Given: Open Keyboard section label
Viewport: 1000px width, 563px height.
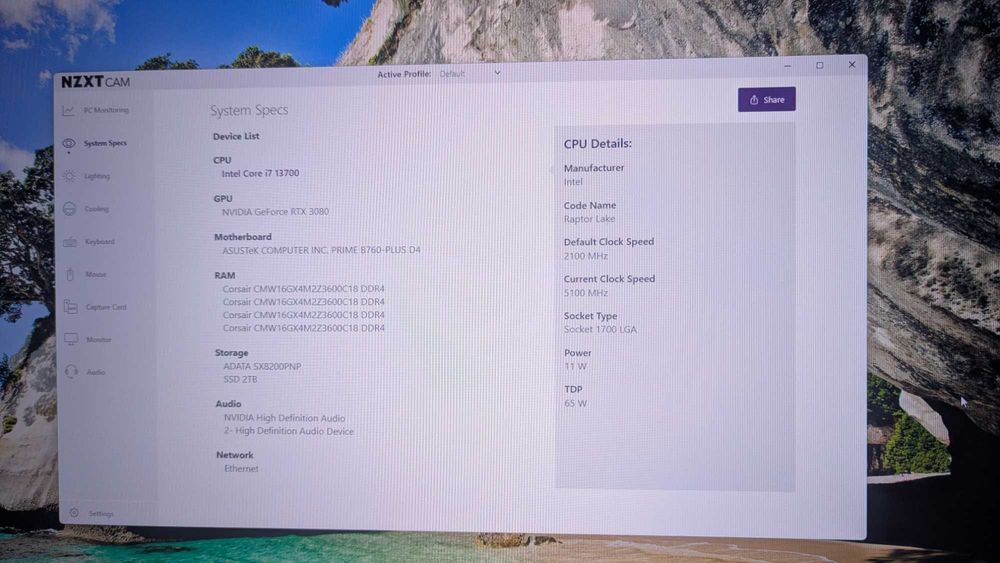Looking at the screenshot, I should [x=99, y=242].
